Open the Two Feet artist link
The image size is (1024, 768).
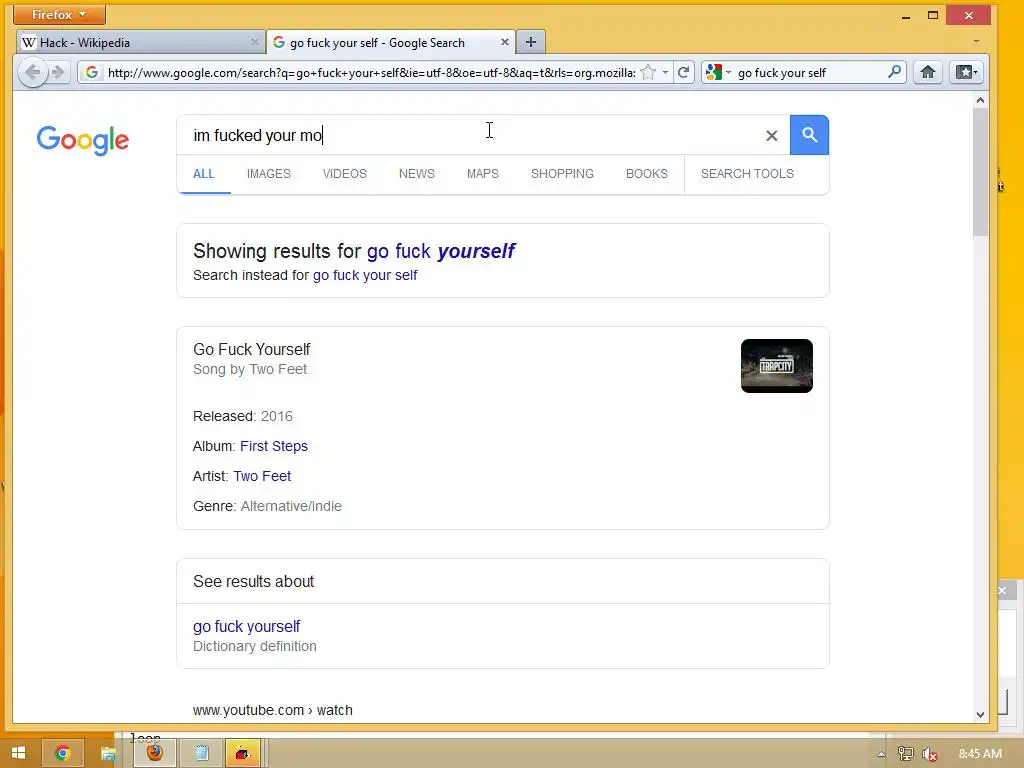click(262, 476)
